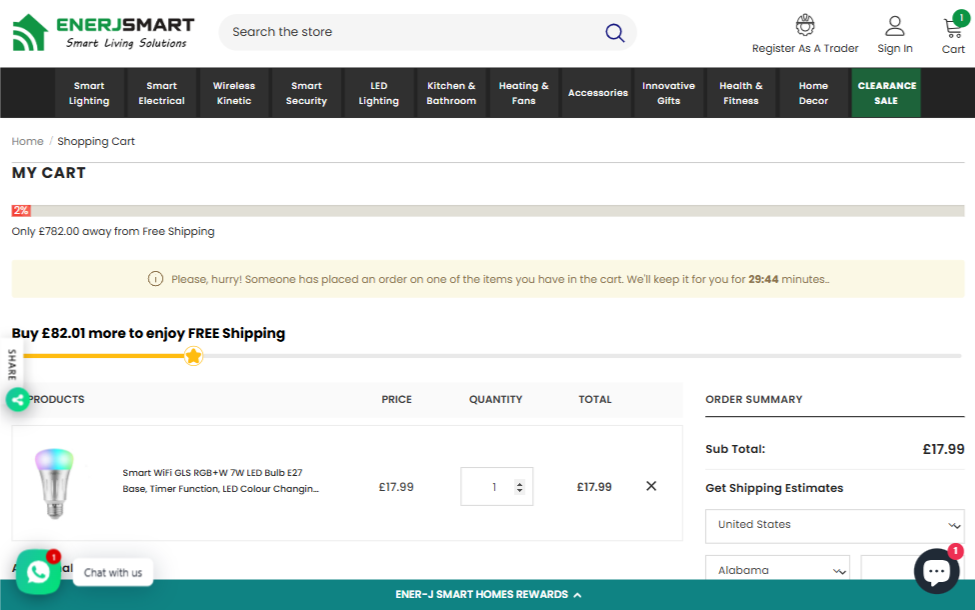
Task: Open the Register As A Trader icon
Action: coord(805,26)
